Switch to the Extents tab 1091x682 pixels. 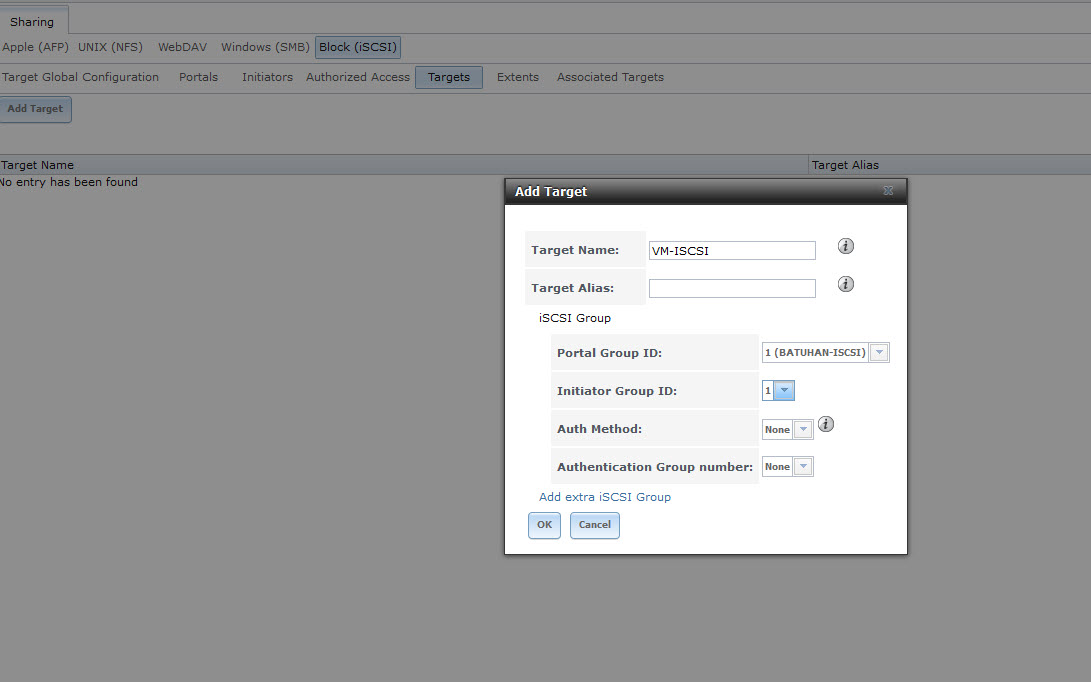[x=517, y=77]
